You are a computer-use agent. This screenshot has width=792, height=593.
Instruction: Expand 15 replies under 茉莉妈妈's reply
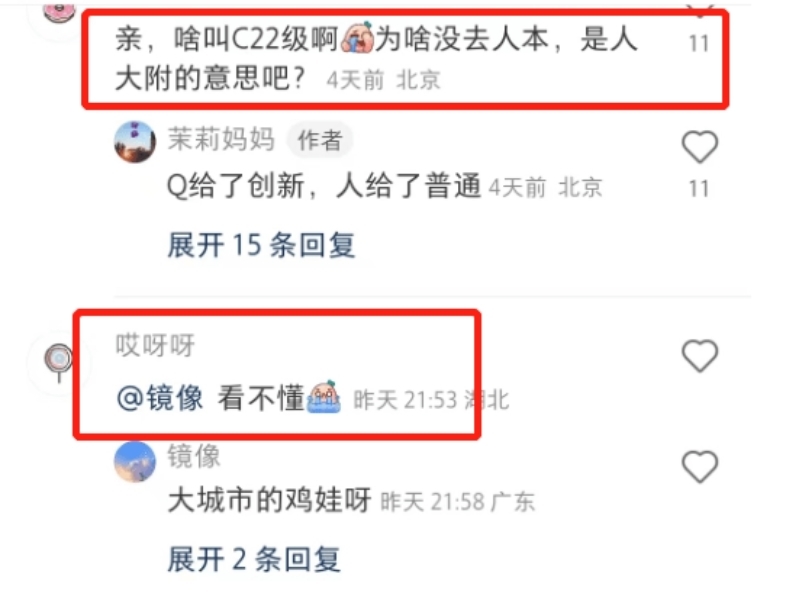point(262,245)
